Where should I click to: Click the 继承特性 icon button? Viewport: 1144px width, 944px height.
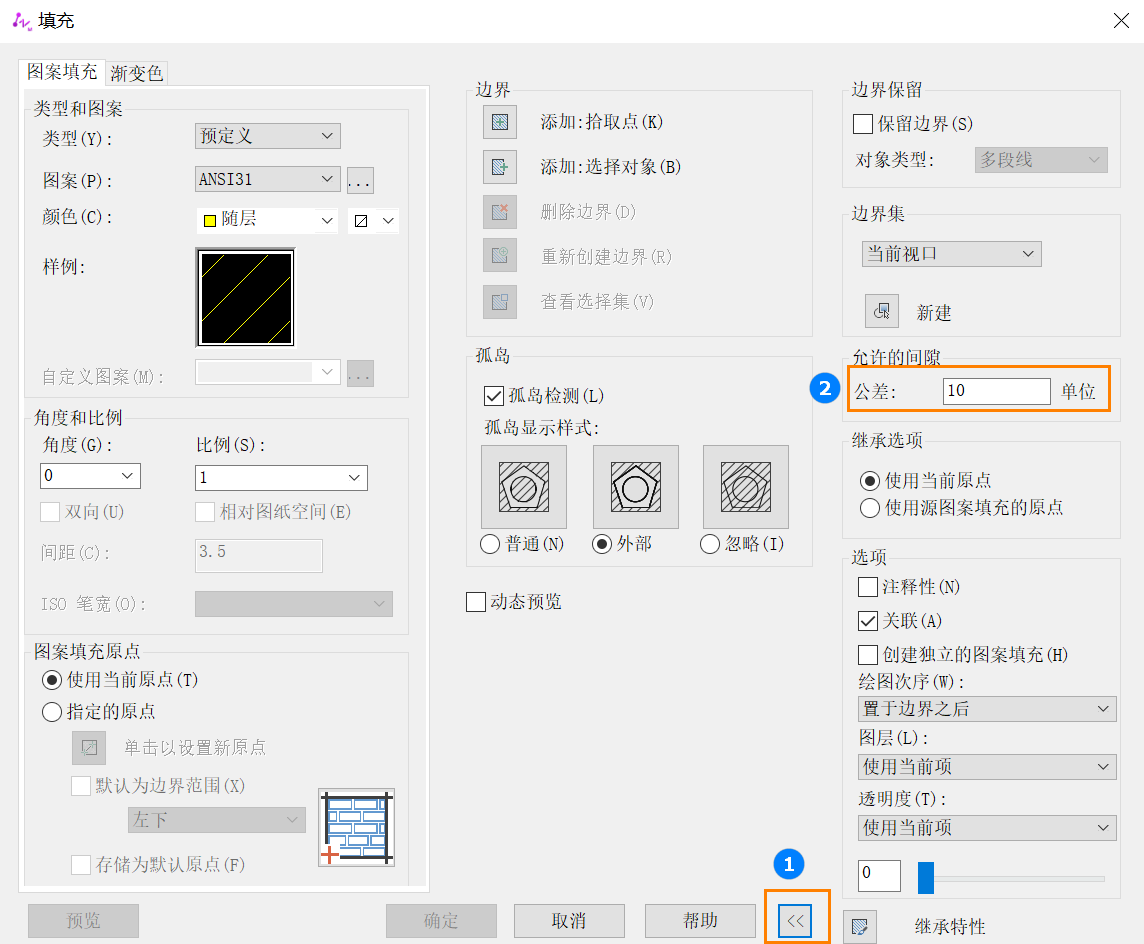859,926
